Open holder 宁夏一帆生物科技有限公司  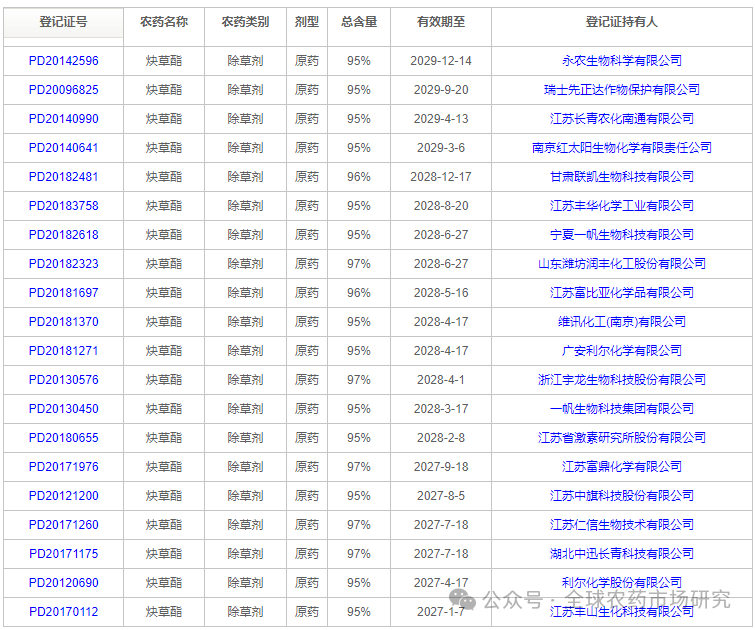(622, 235)
